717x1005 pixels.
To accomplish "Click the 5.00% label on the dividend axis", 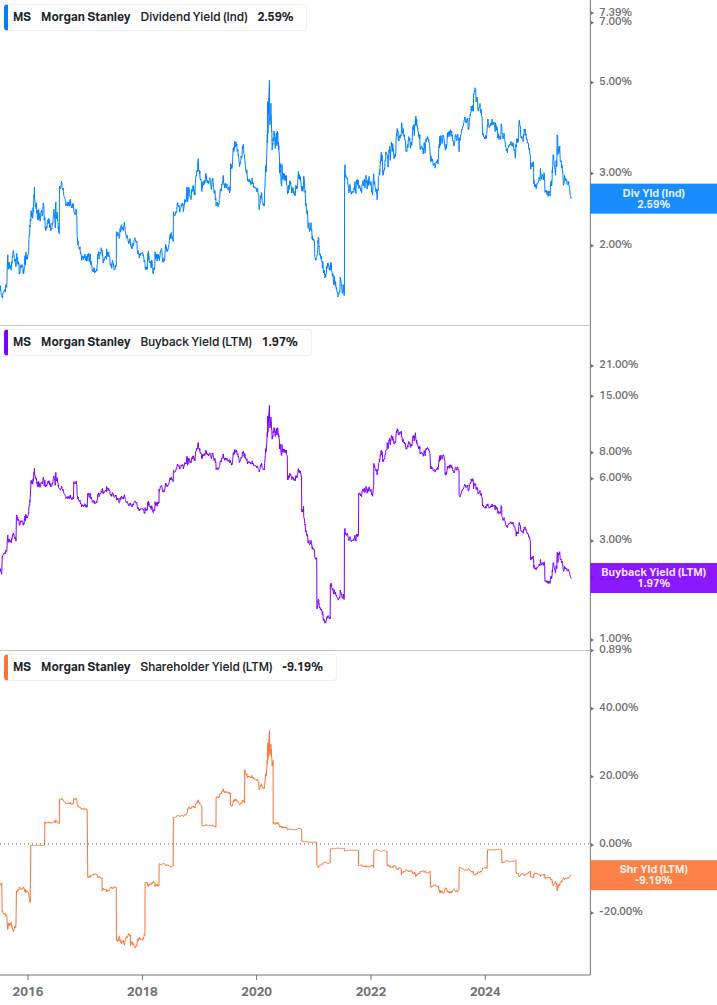I will (x=615, y=81).
